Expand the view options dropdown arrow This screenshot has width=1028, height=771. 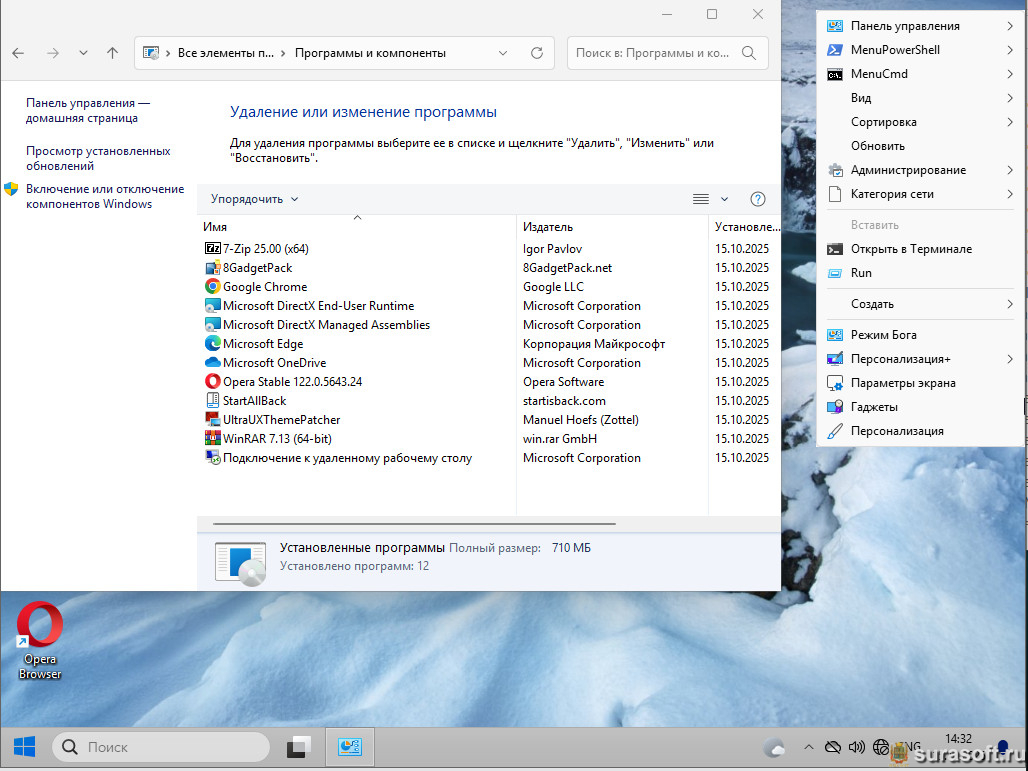tap(725, 199)
